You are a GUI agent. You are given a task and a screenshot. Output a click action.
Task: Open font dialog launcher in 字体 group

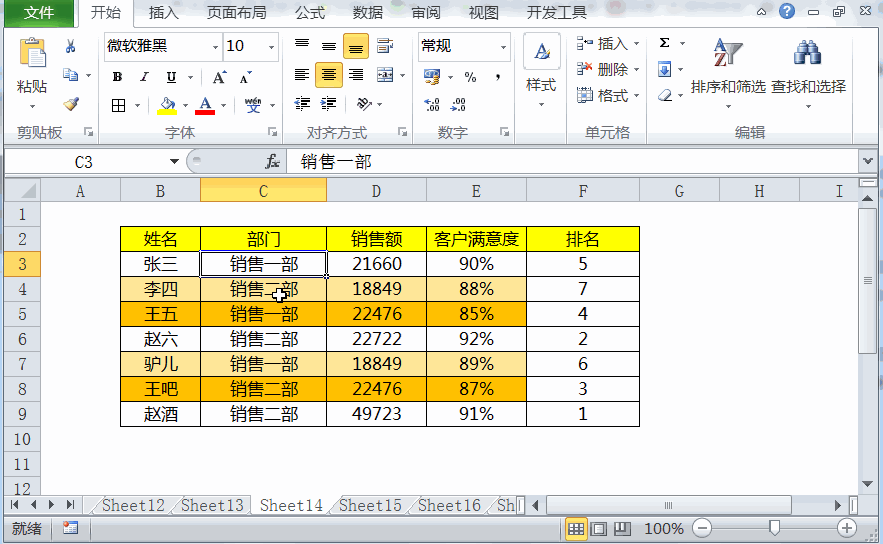pyautogui.click(x=273, y=132)
